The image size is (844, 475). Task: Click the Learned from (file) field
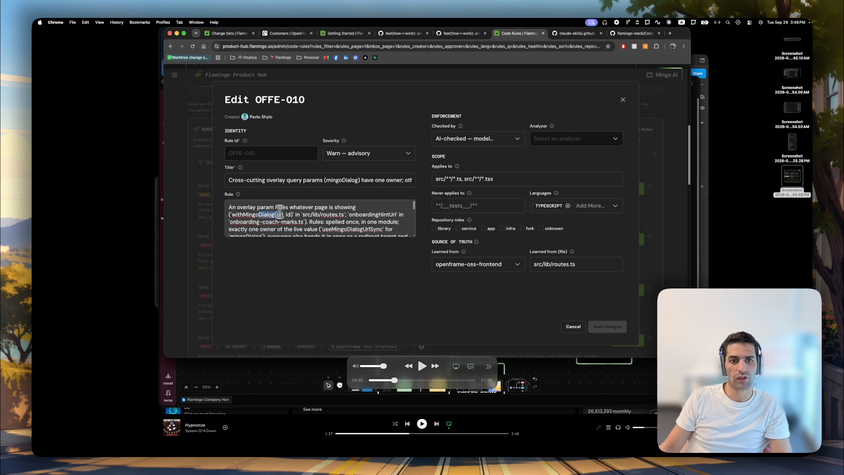(576, 264)
